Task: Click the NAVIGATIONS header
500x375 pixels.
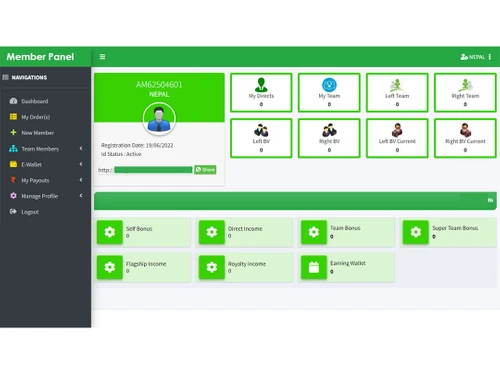Action: coord(29,77)
